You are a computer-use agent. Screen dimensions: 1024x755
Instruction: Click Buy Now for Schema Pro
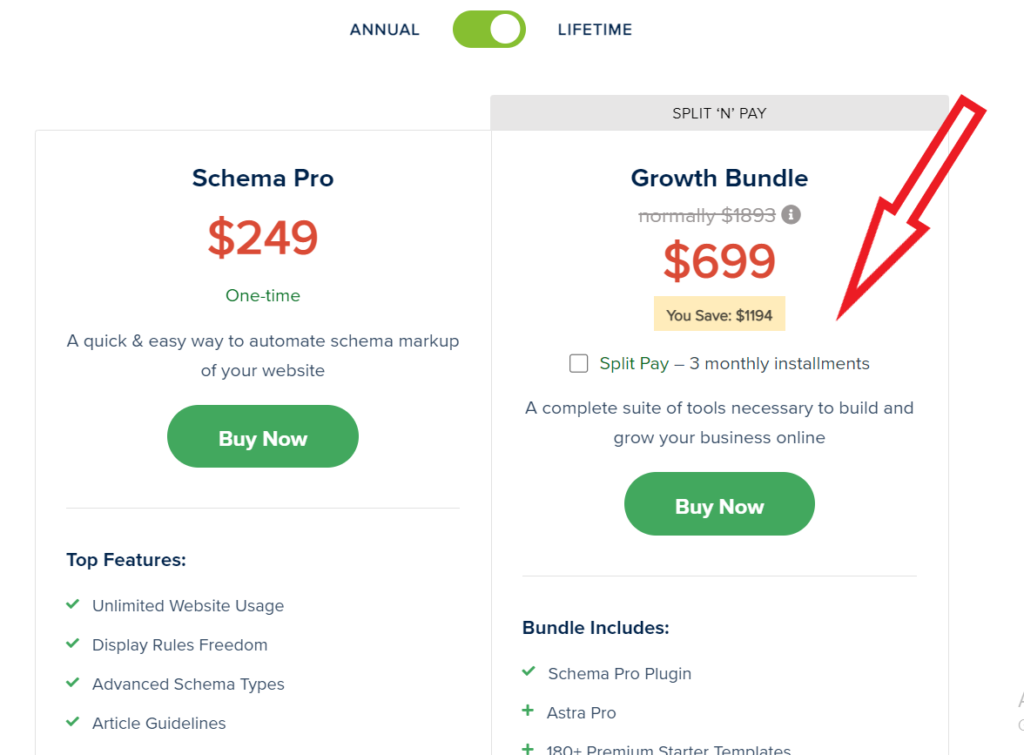click(262, 437)
